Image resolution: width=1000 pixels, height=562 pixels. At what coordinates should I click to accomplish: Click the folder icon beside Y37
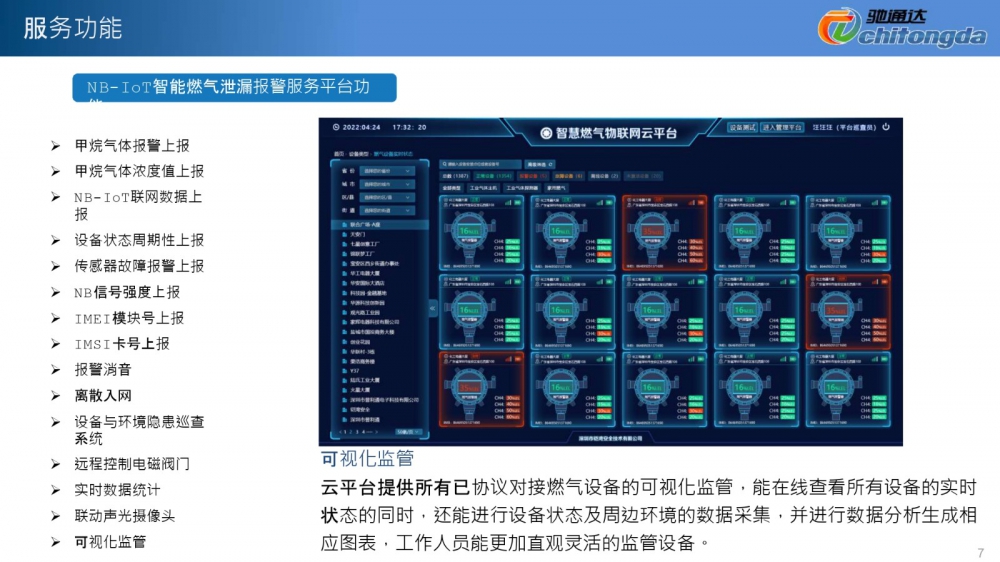[x=344, y=371]
